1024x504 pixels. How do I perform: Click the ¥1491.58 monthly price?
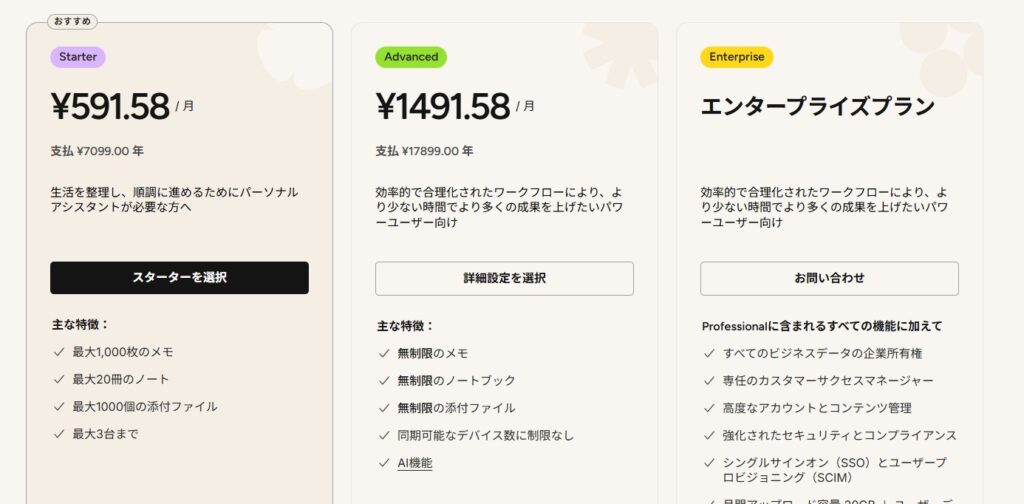pos(443,105)
